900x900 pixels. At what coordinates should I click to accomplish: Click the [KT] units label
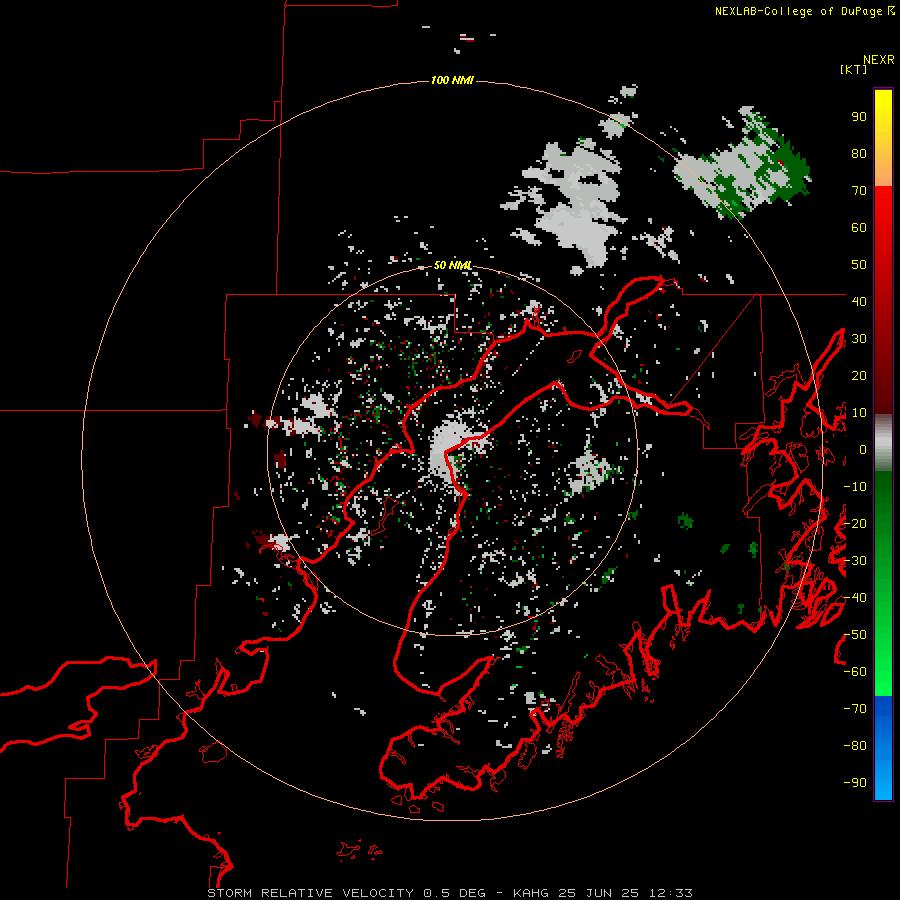click(853, 69)
